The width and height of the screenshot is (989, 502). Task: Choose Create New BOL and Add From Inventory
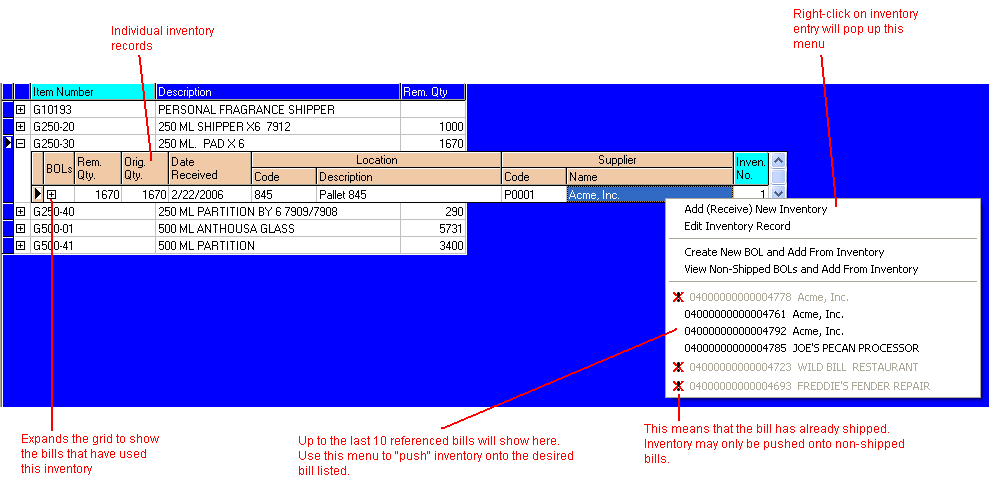tap(784, 252)
